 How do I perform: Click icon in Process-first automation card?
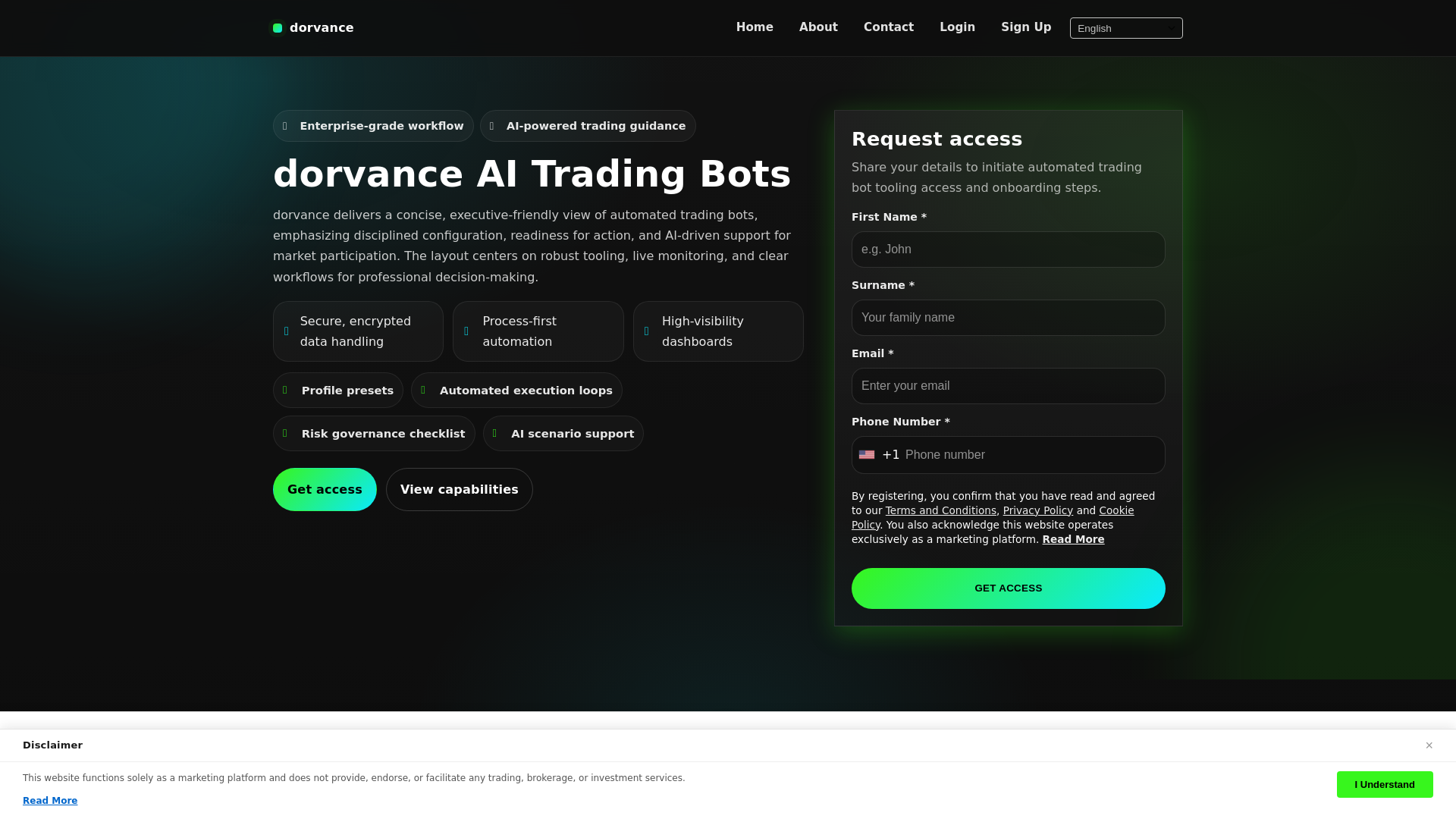(x=466, y=331)
